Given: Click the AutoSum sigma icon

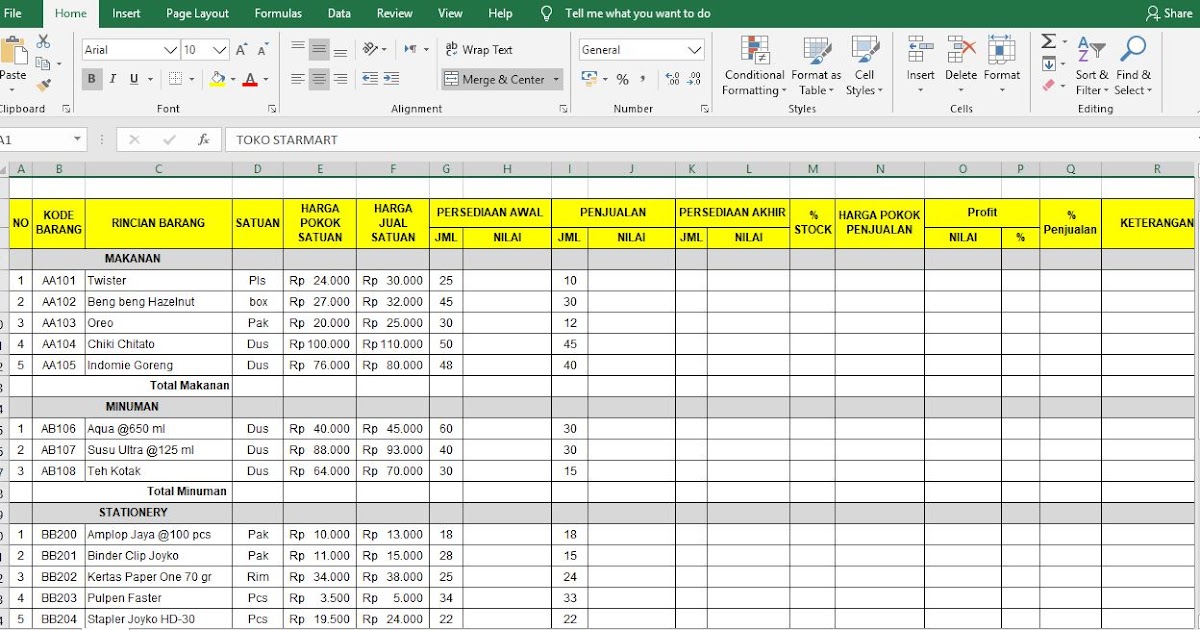Looking at the screenshot, I should point(1048,41).
